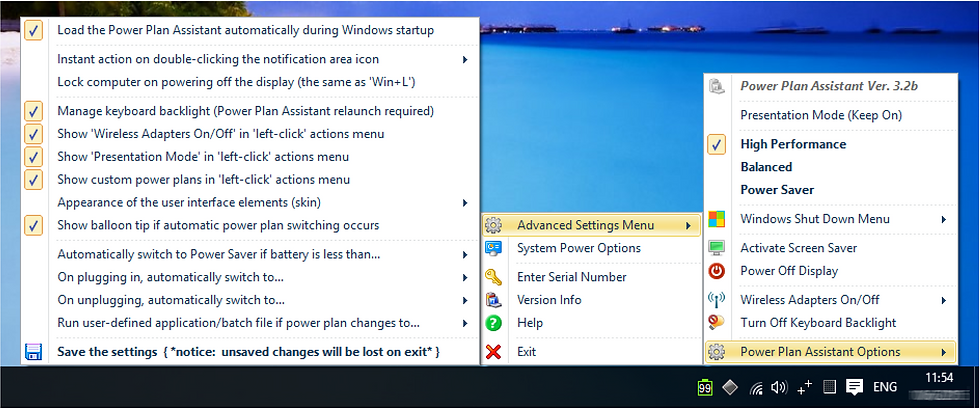Expand On unplugging submenu arrow
The image size is (980, 409).
coord(465,300)
